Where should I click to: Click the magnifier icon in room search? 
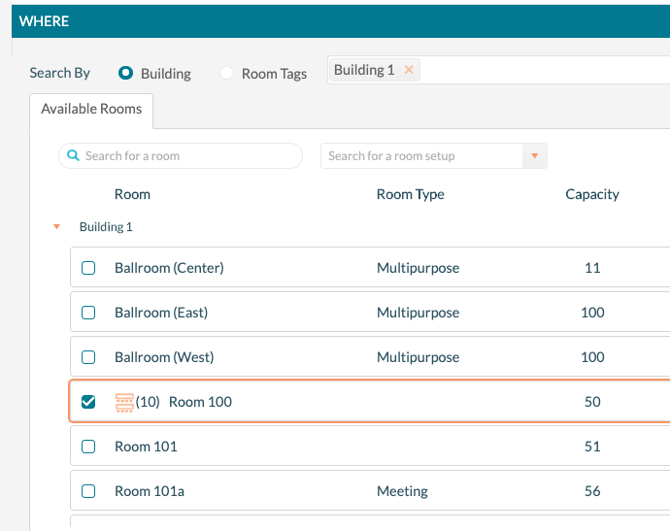pyautogui.click(x=74, y=156)
